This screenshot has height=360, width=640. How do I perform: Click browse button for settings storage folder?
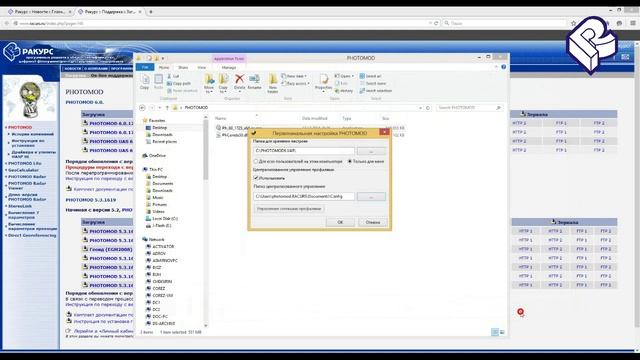click(371, 151)
